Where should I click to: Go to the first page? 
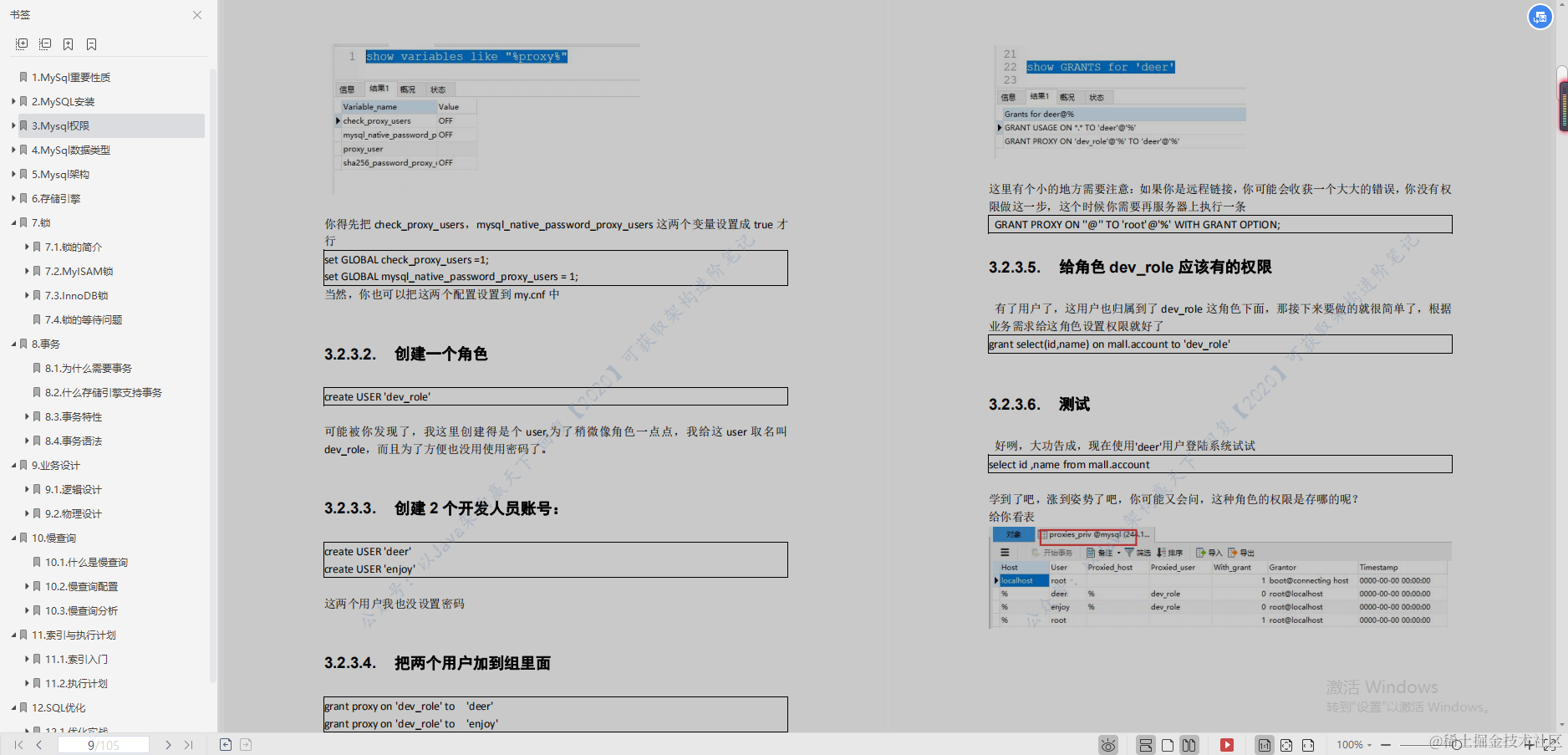tap(18, 745)
